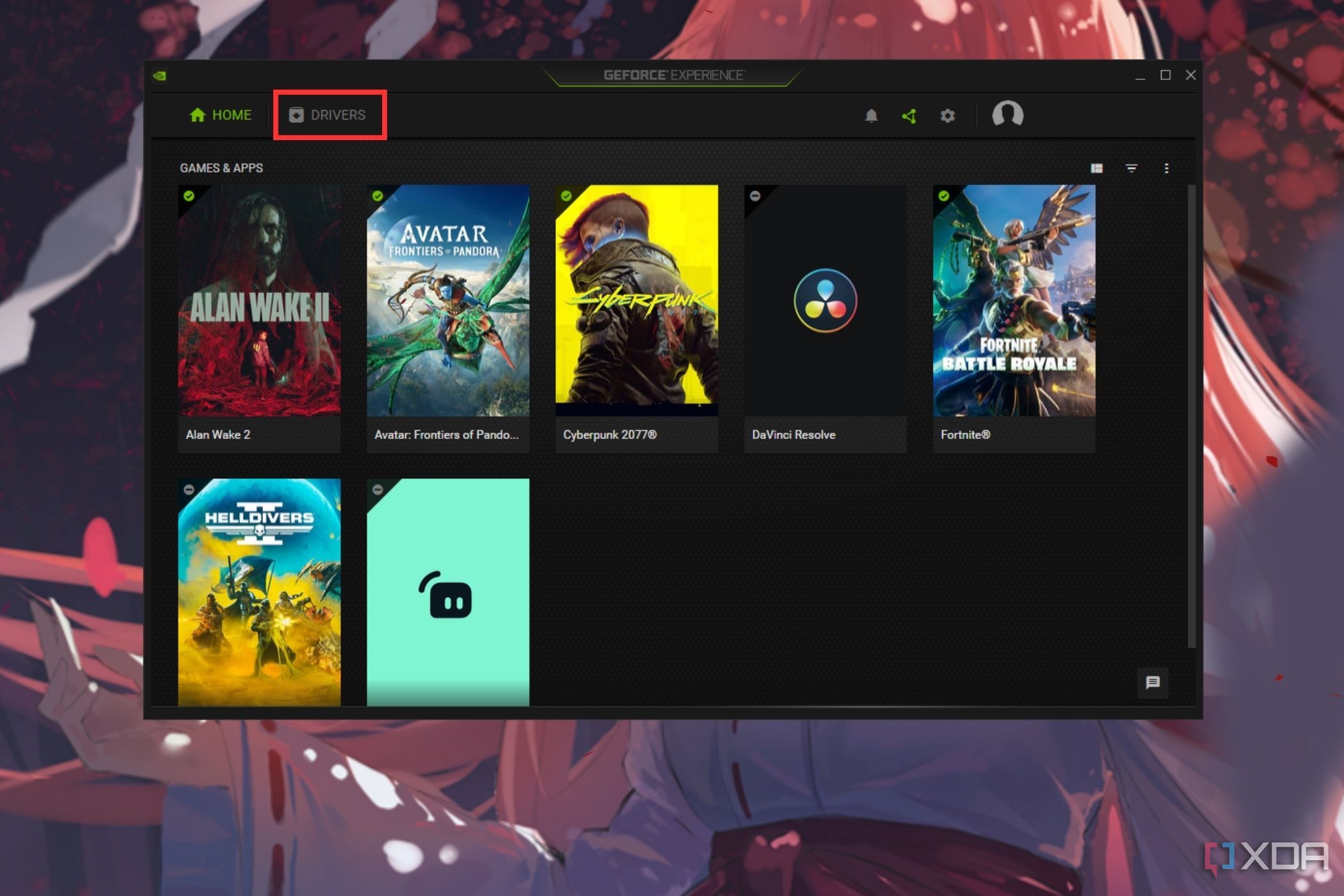Open the filter/sort icon
The height and width of the screenshot is (896, 1344).
(x=1130, y=167)
